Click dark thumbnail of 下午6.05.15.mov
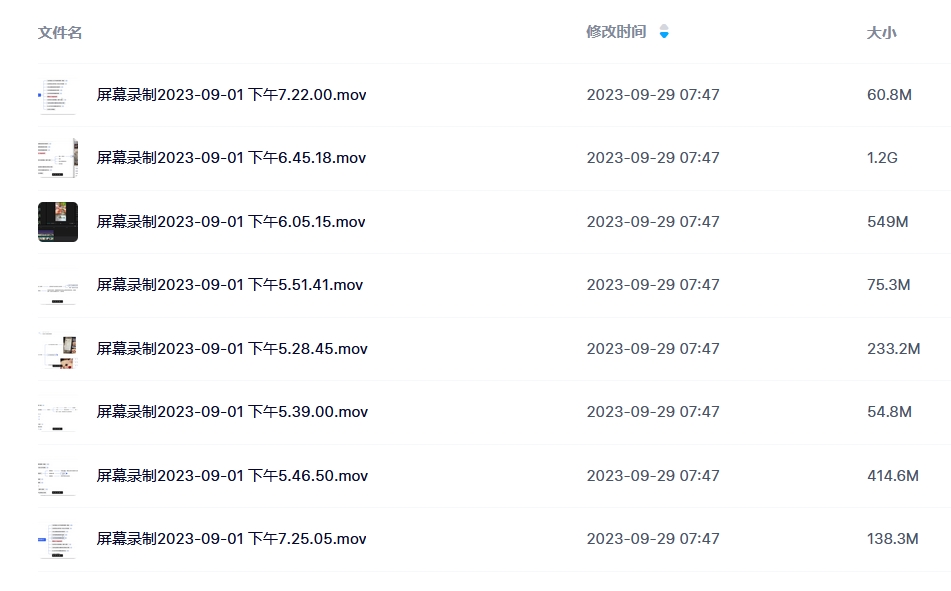The width and height of the screenshot is (951, 591). [58, 222]
